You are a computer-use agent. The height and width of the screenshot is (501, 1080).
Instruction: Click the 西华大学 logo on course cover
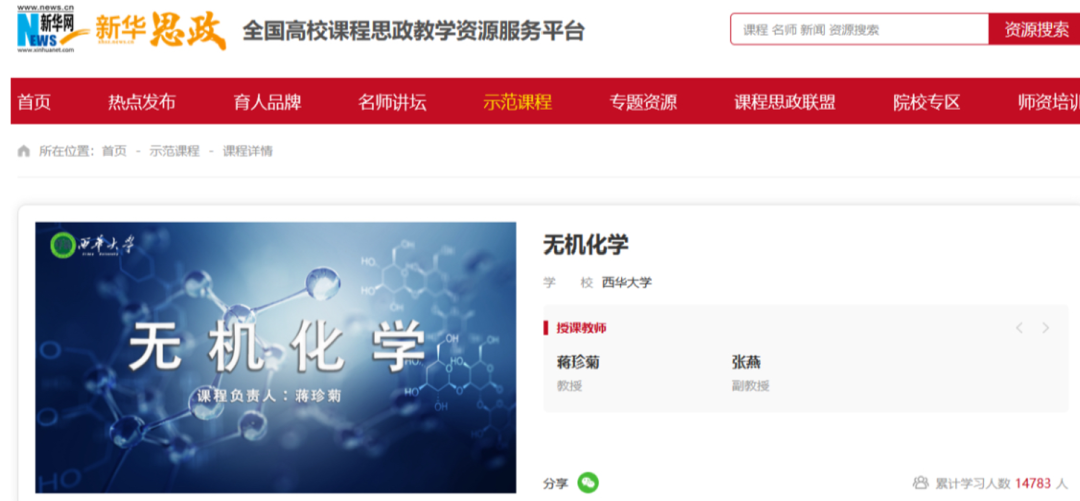tap(91, 243)
